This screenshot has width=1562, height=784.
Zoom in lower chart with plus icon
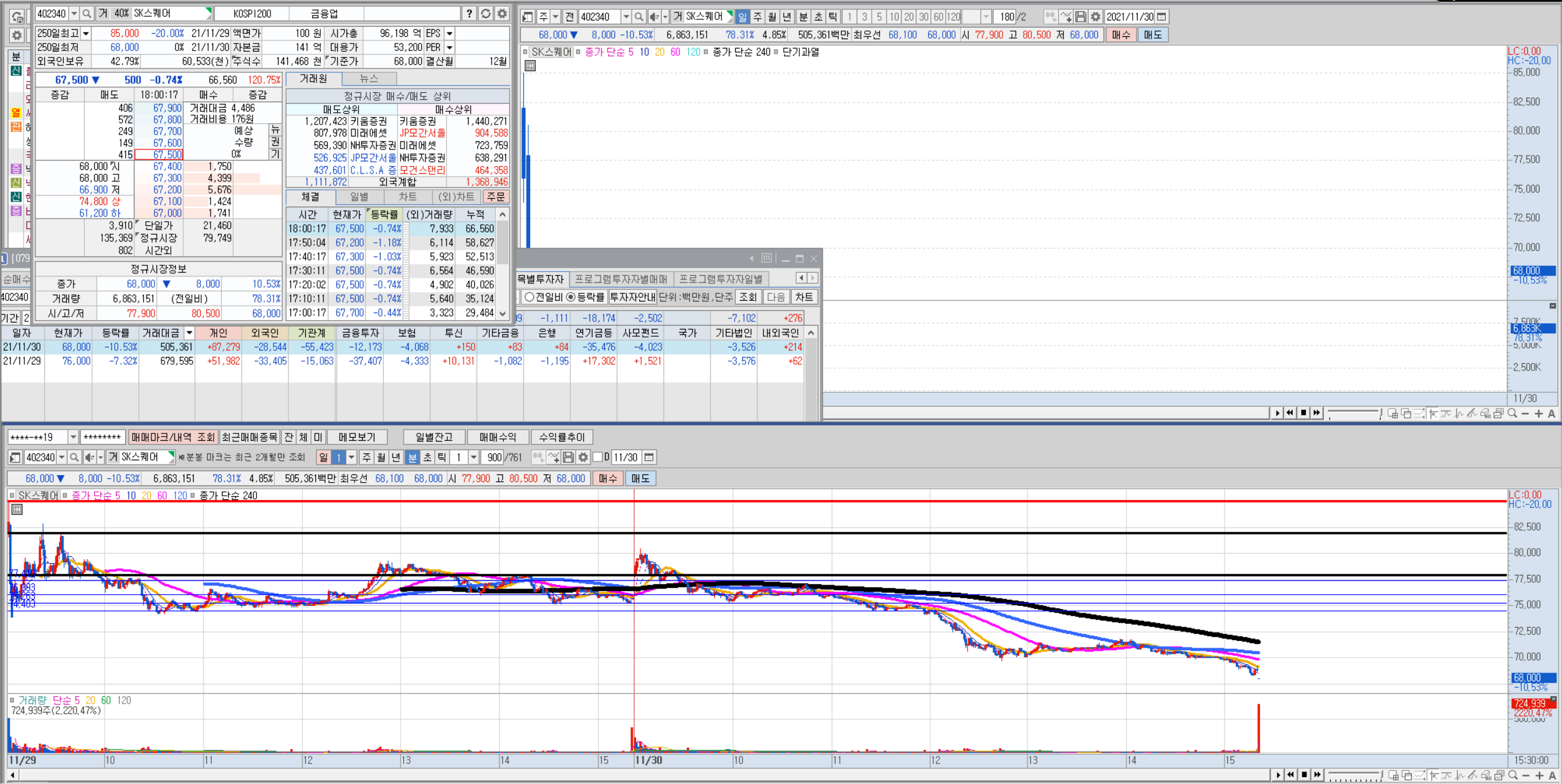(x=1539, y=775)
